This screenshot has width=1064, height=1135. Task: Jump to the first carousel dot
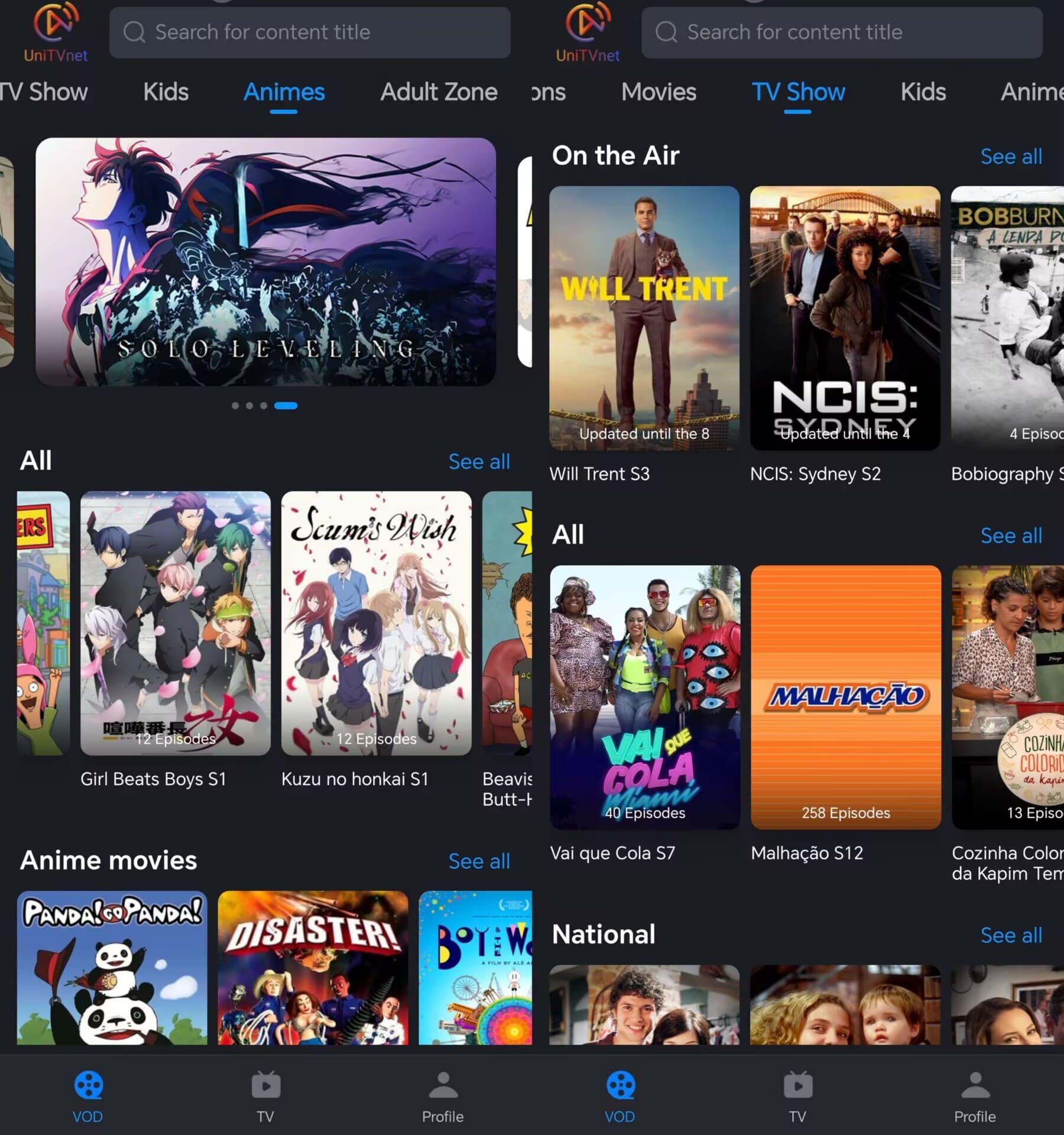coord(235,406)
